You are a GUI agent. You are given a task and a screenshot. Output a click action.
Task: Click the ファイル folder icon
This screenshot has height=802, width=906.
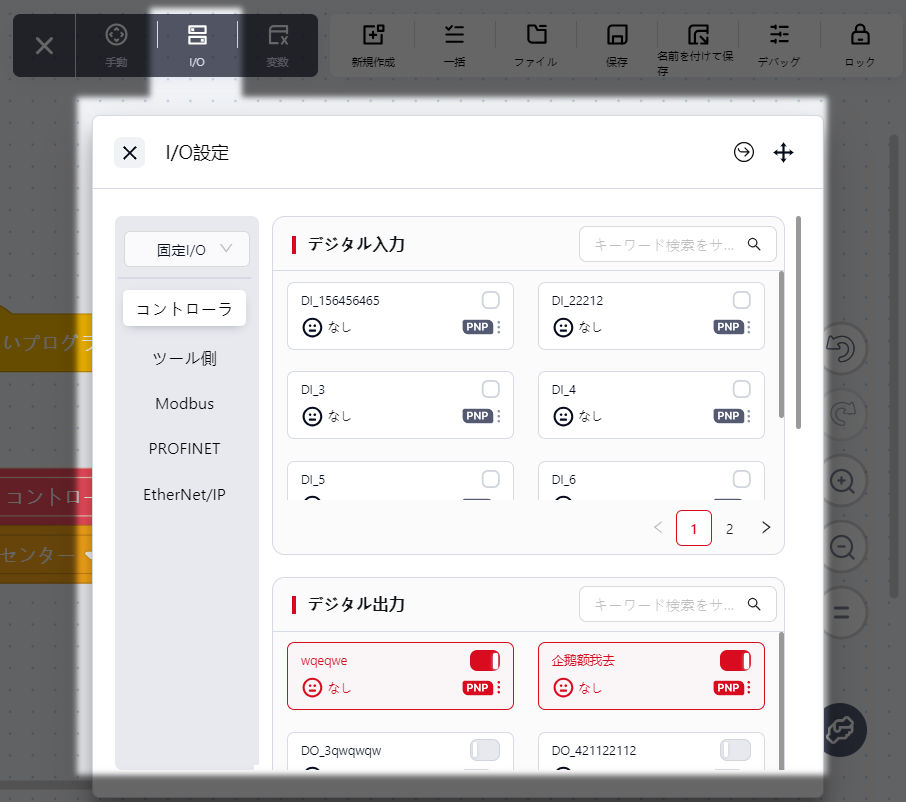click(x=536, y=35)
